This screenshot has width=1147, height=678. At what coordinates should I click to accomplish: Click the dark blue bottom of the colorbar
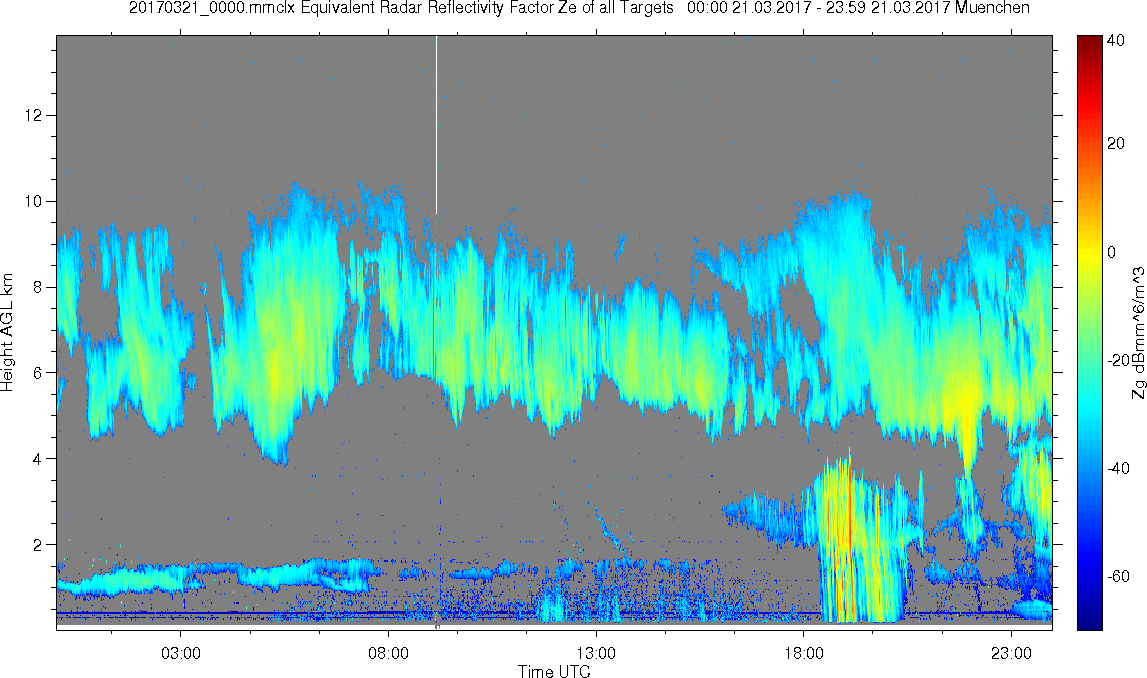point(1089,618)
